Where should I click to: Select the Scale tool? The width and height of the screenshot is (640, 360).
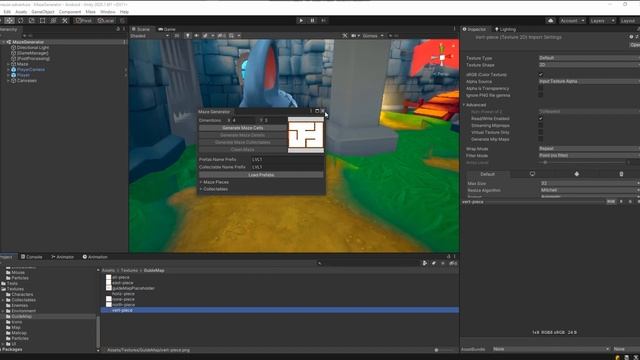31,20
